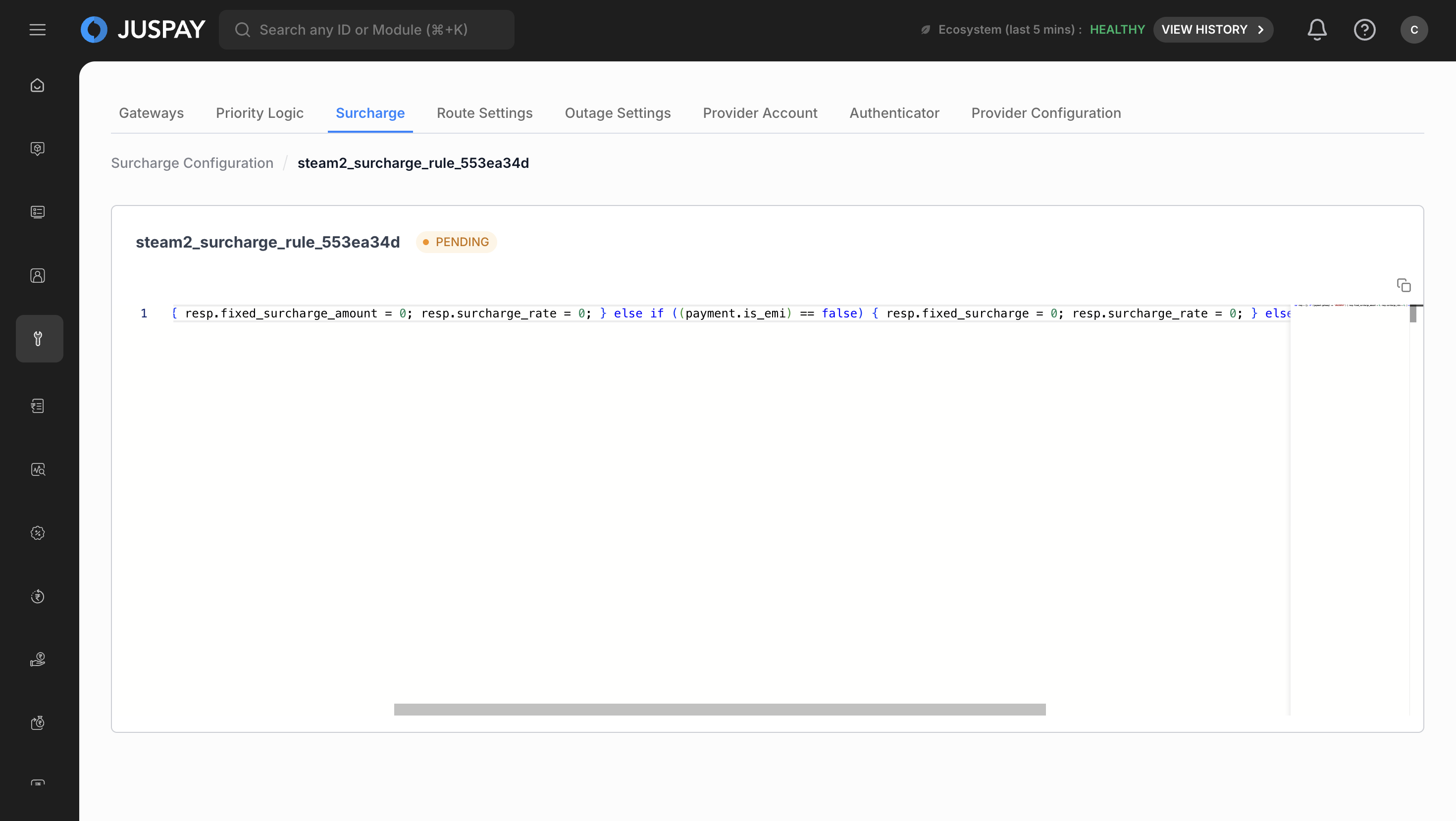The image size is (1456, 821).
Task: Click the search ID or Module field
Action: (x=366, y=29)
